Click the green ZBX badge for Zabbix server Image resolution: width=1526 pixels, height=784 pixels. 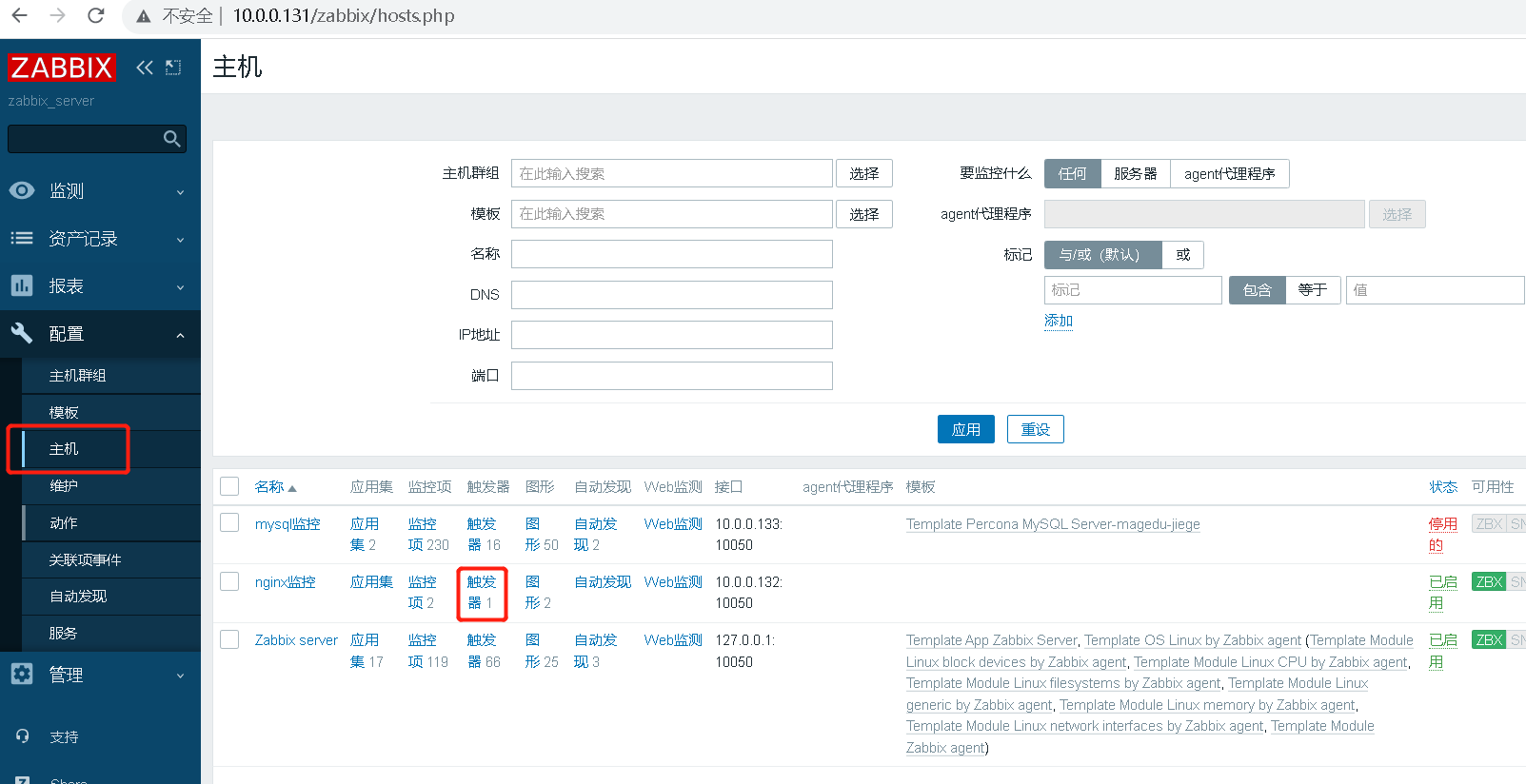click(x=1489, y=640)
